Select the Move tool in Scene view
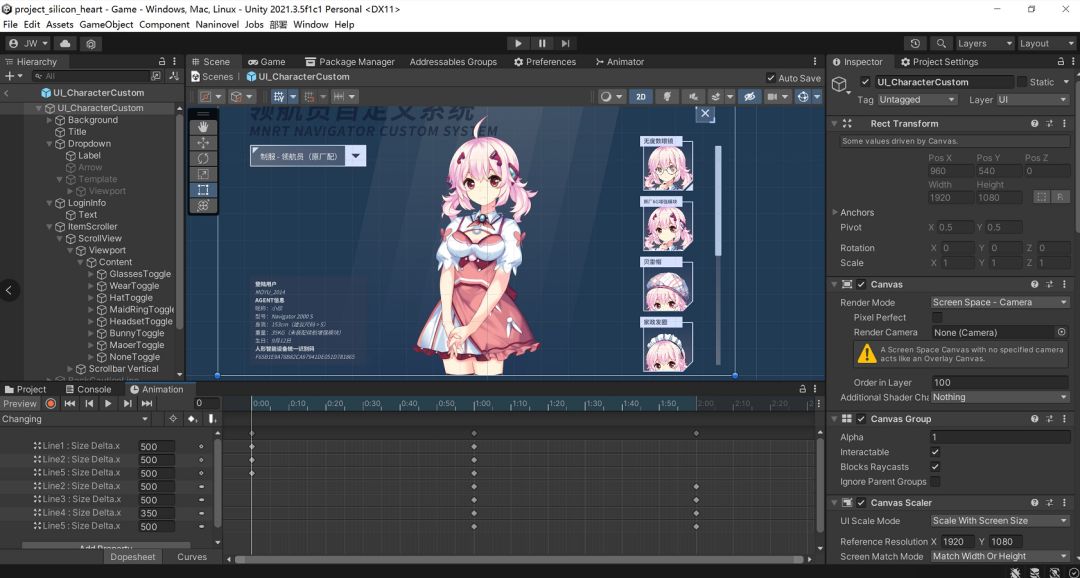Image resolution: width=1080 pixels, height=578 pixels. tap(203, 143)
